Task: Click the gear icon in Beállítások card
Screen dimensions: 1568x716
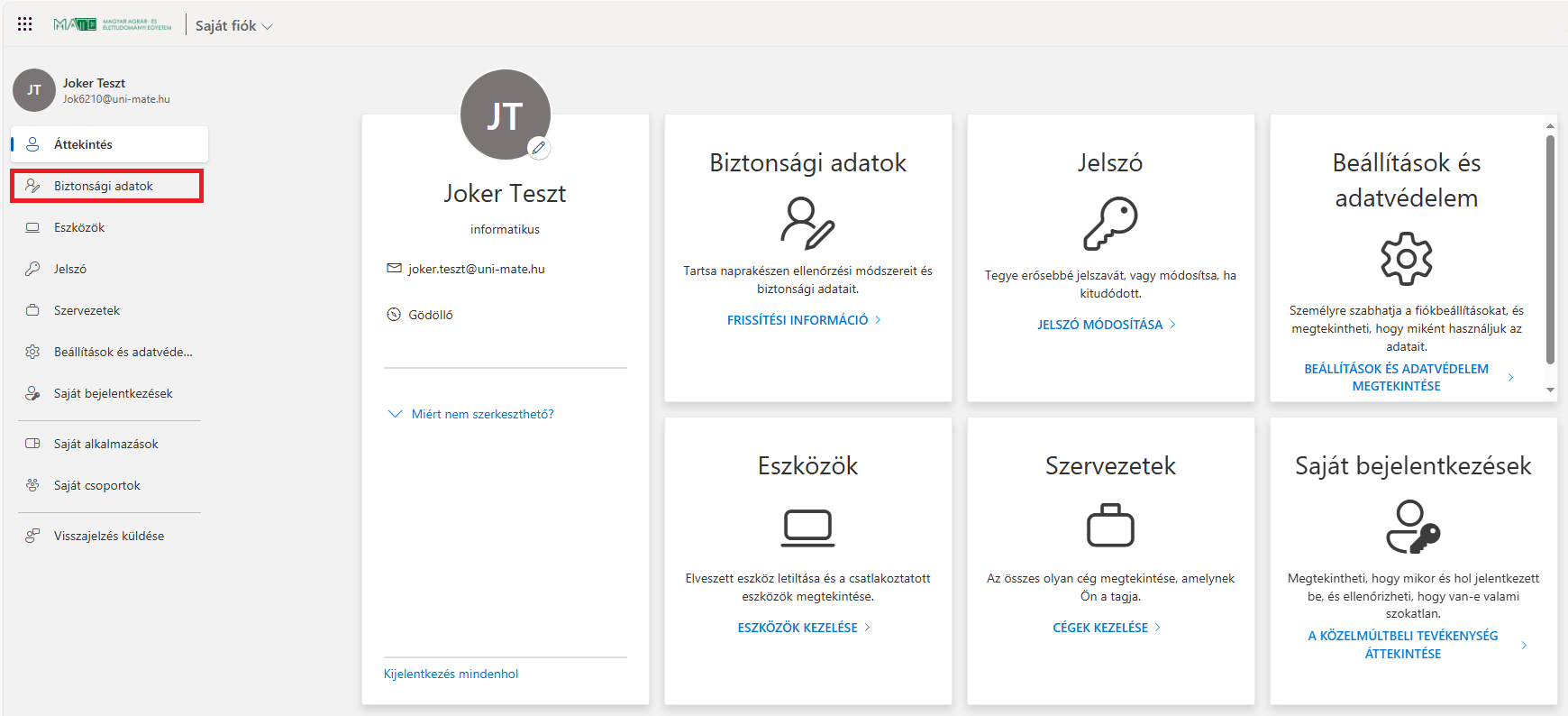Action: point(1406,259)
